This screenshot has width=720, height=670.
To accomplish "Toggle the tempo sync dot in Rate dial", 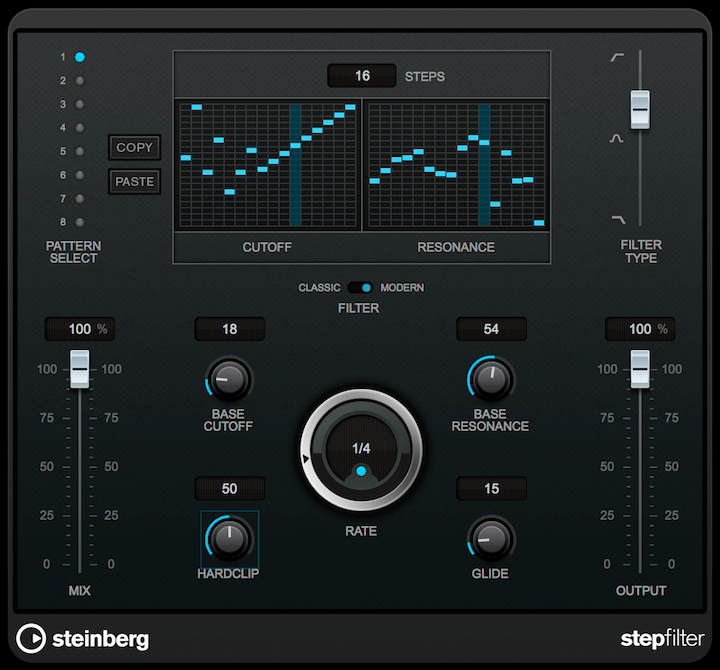I will (x=361, y=471).
